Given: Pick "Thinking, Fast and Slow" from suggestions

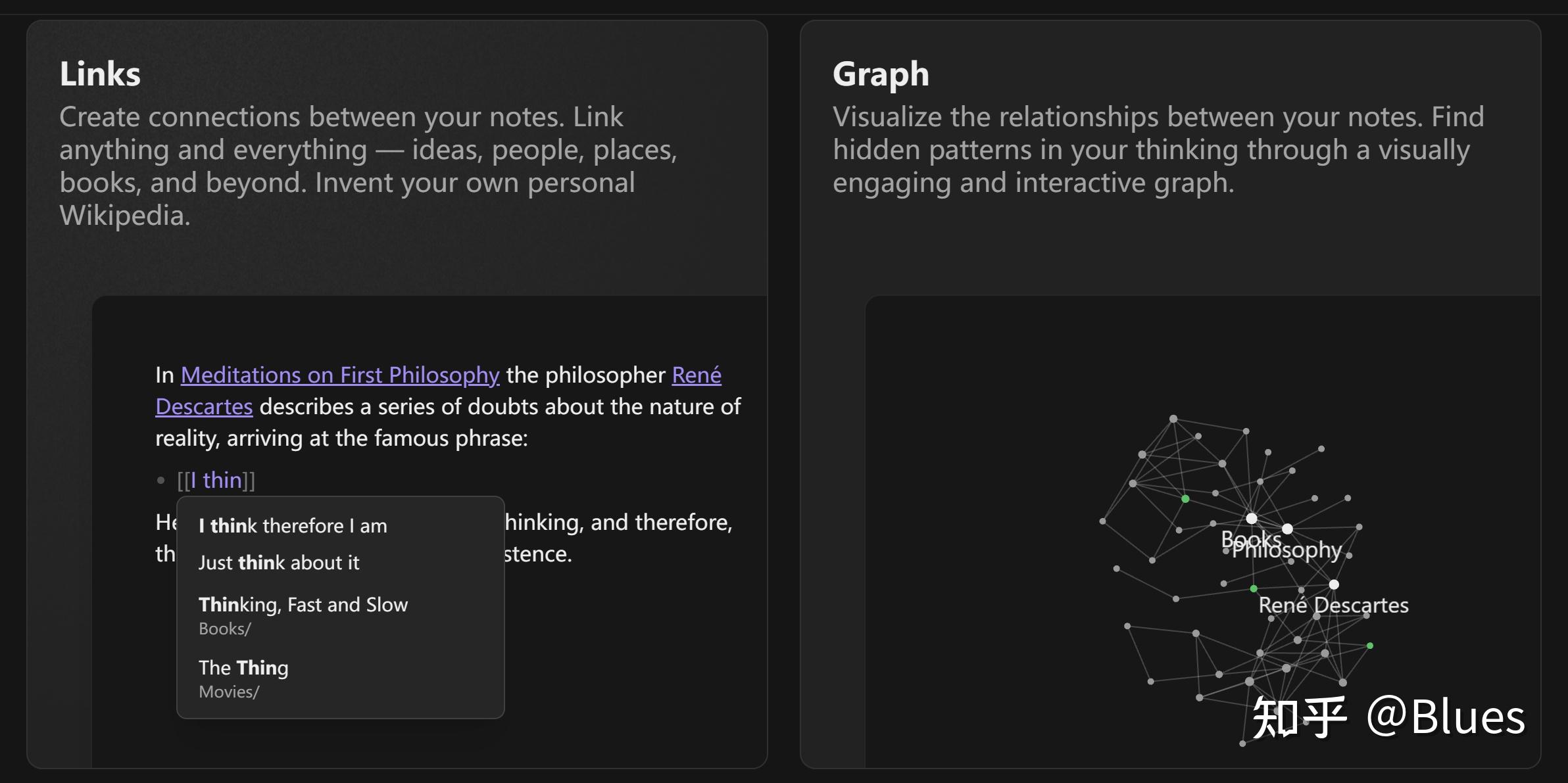Looking at the screenshot, I should point(303,605).
